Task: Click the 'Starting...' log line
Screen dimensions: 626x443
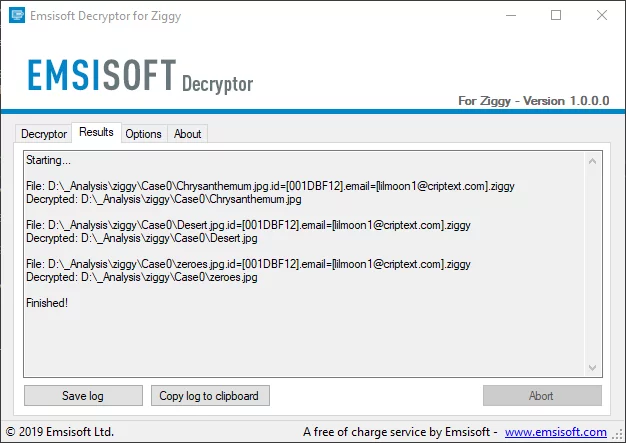Action: [x=48, y=160]
